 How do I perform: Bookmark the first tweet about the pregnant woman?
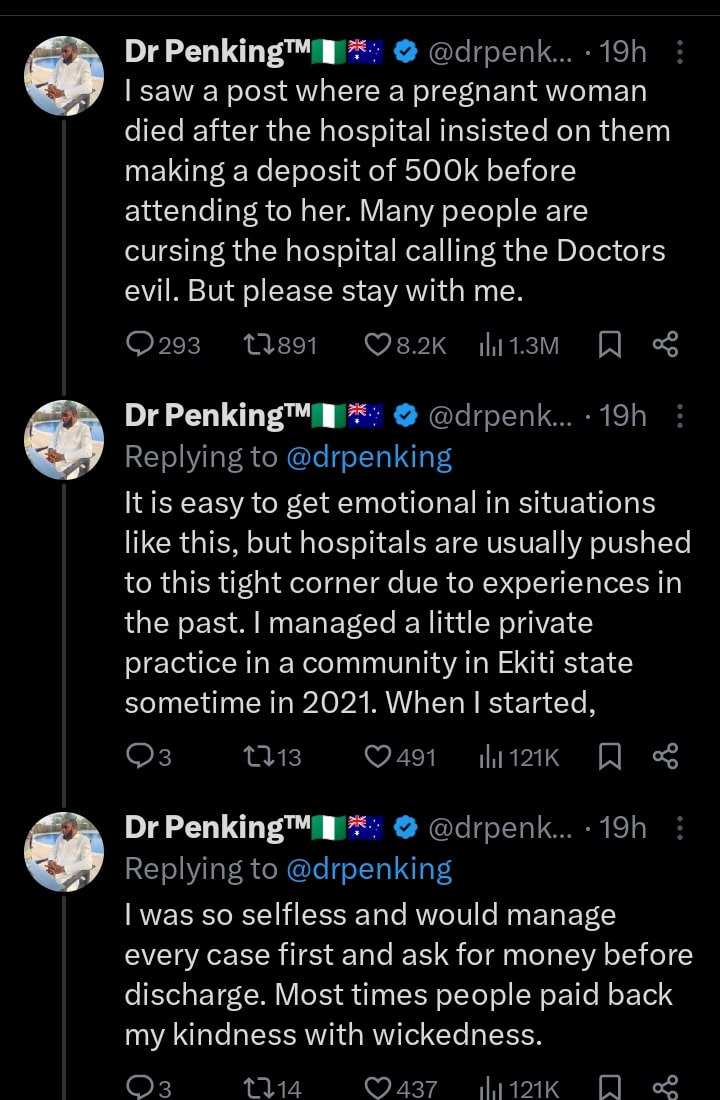coord(608,345)
